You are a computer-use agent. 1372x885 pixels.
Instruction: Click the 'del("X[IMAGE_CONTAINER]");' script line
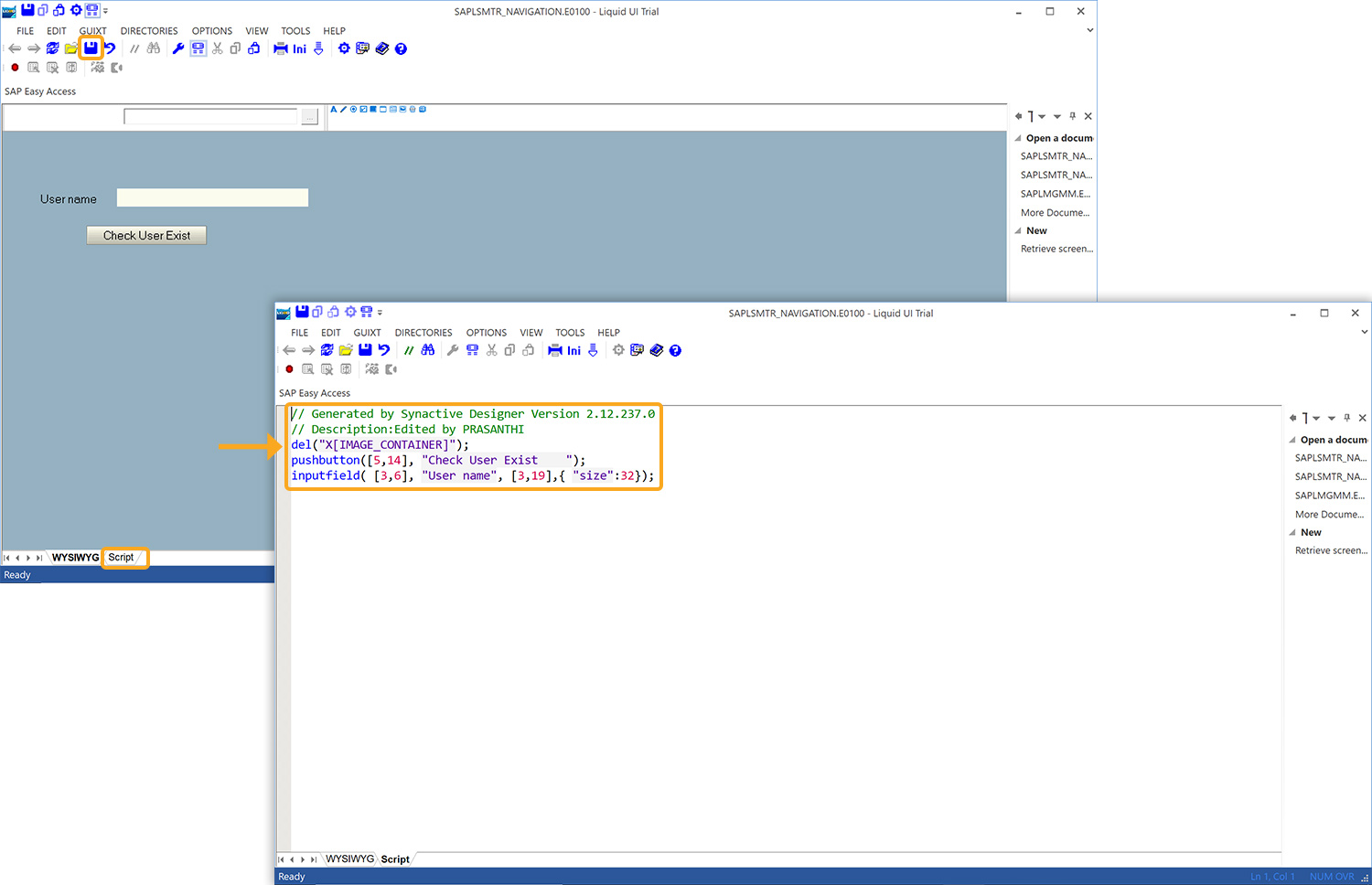[380, 445]
